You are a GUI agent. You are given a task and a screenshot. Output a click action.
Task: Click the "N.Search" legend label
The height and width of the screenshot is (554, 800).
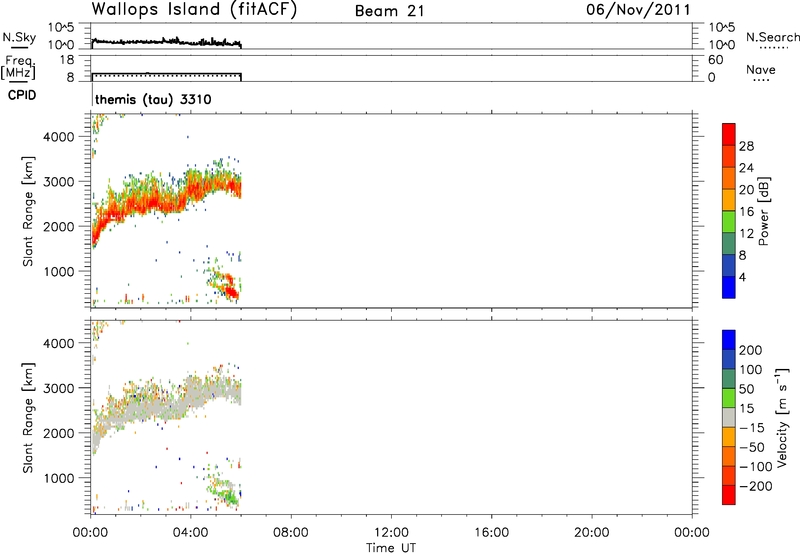click(x=772, y=37)
